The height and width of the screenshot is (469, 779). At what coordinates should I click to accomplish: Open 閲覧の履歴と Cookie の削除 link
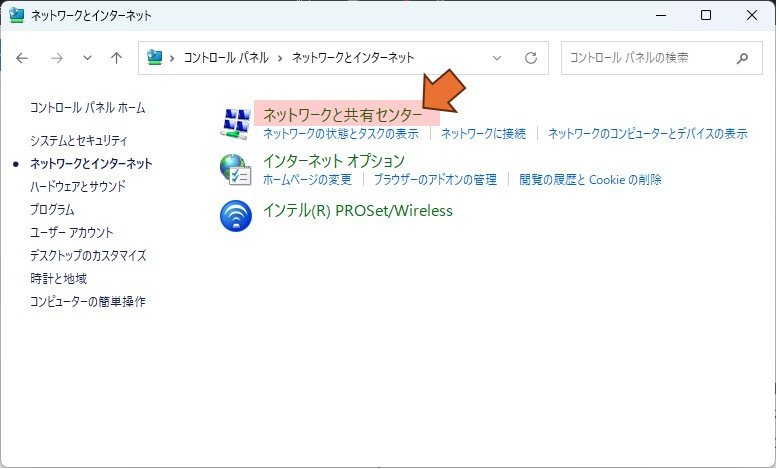click(x=590, y=180)
